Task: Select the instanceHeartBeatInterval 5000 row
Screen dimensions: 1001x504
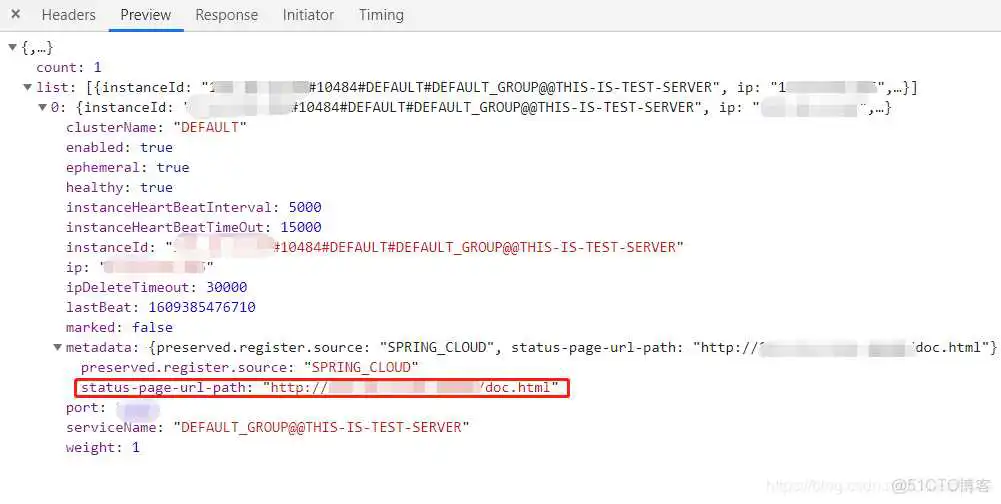Action: tap(193, 207)
